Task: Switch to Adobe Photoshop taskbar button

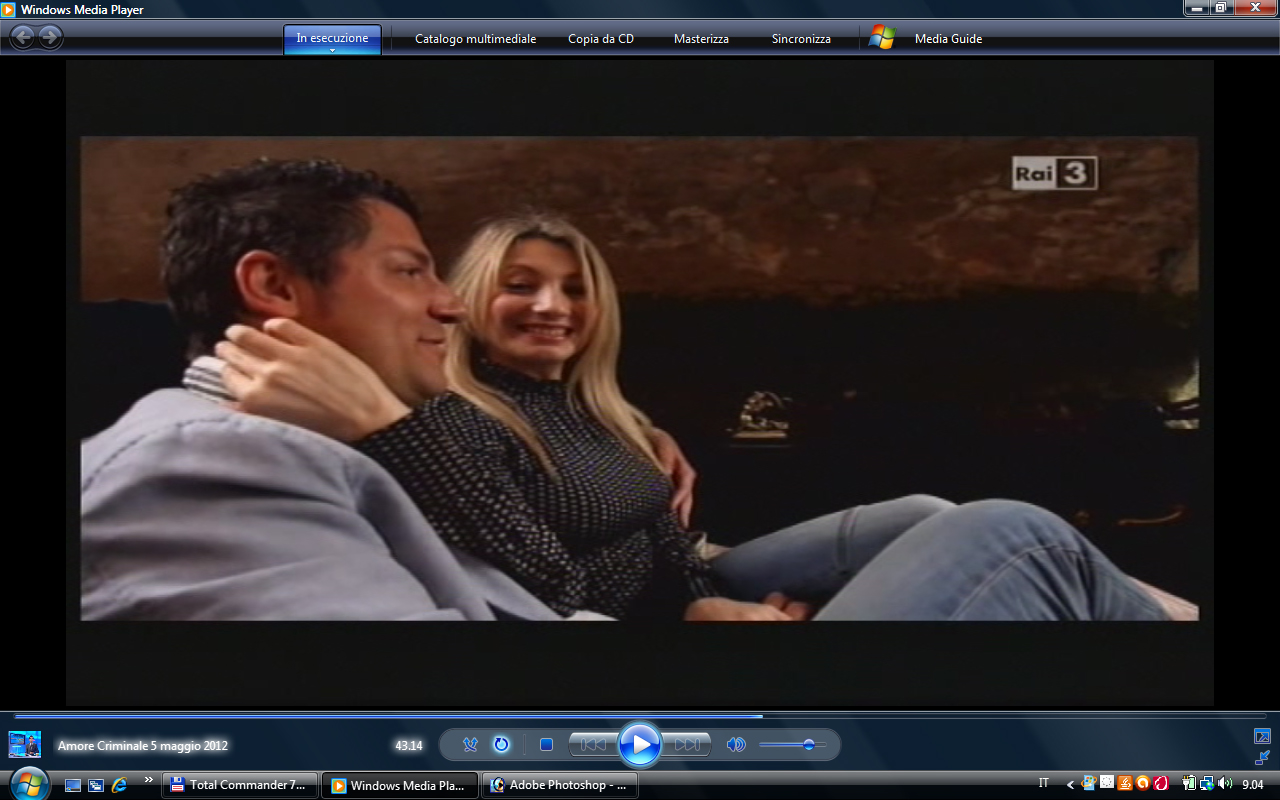Action: pyautogui.click(x=559, y=785)
